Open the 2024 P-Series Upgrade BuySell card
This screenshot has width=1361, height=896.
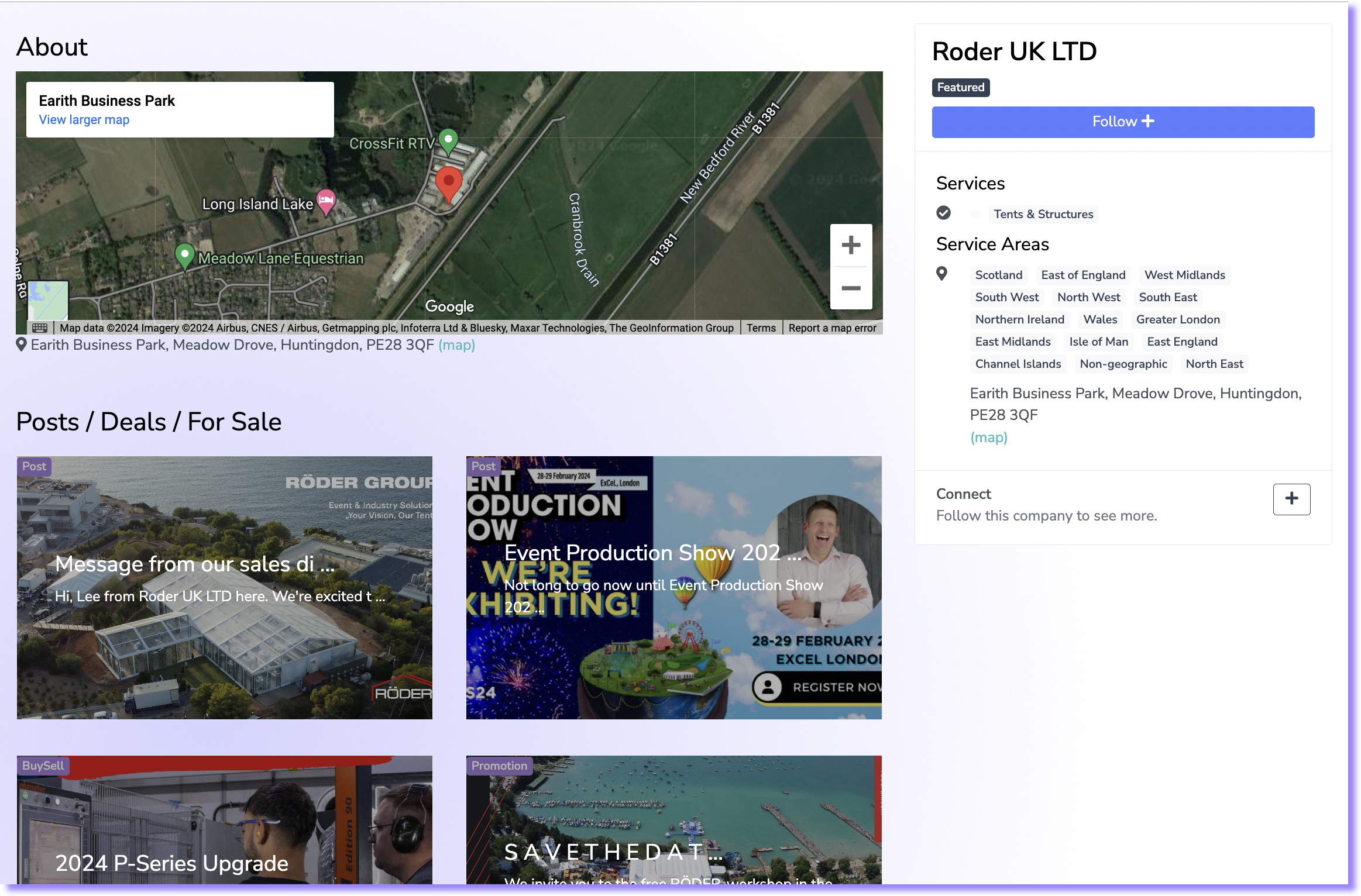tap(225, 820)
